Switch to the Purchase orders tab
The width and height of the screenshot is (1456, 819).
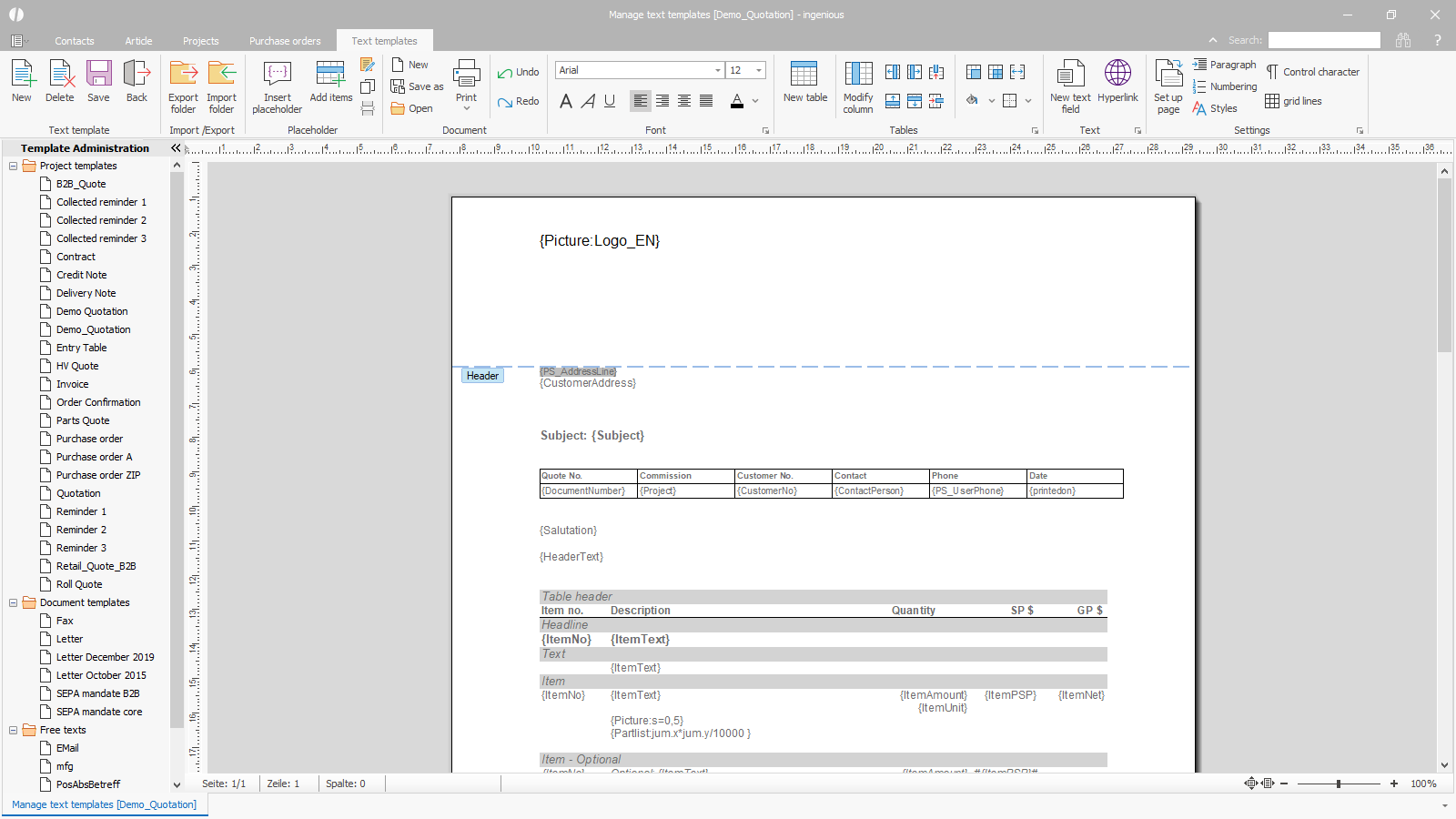(285, 41)
